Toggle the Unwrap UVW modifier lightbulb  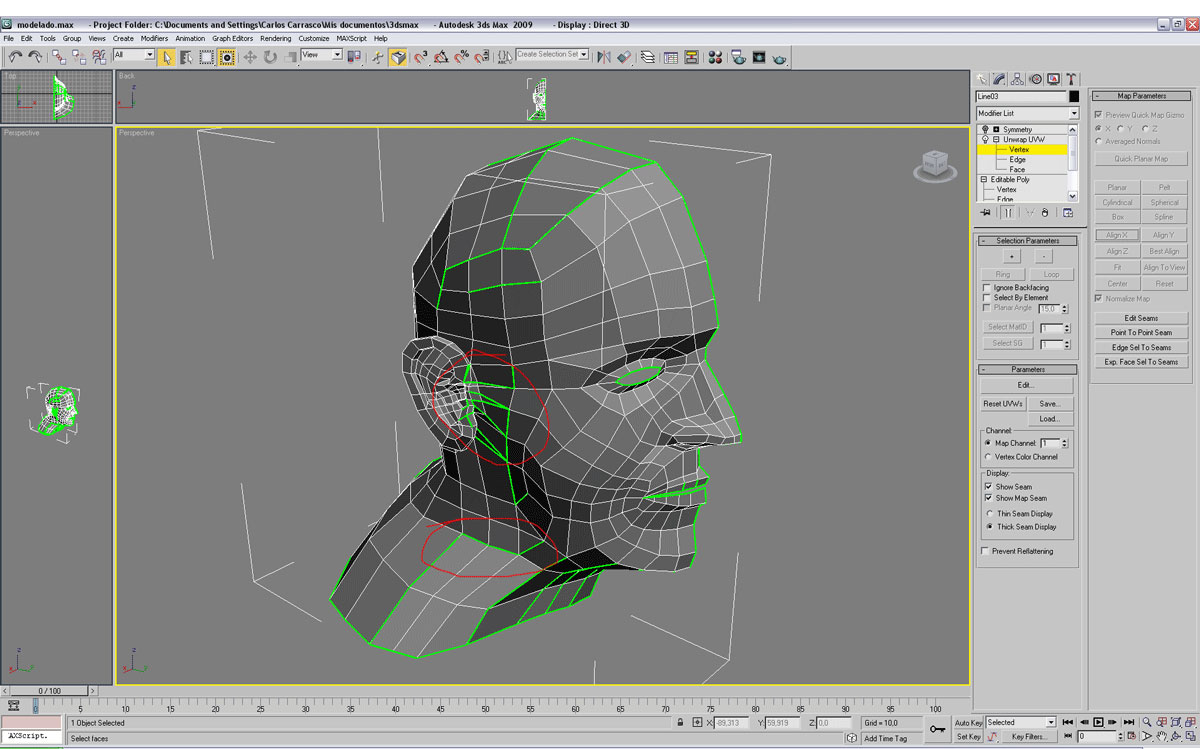pyautogui.click(x=985, y=139)
